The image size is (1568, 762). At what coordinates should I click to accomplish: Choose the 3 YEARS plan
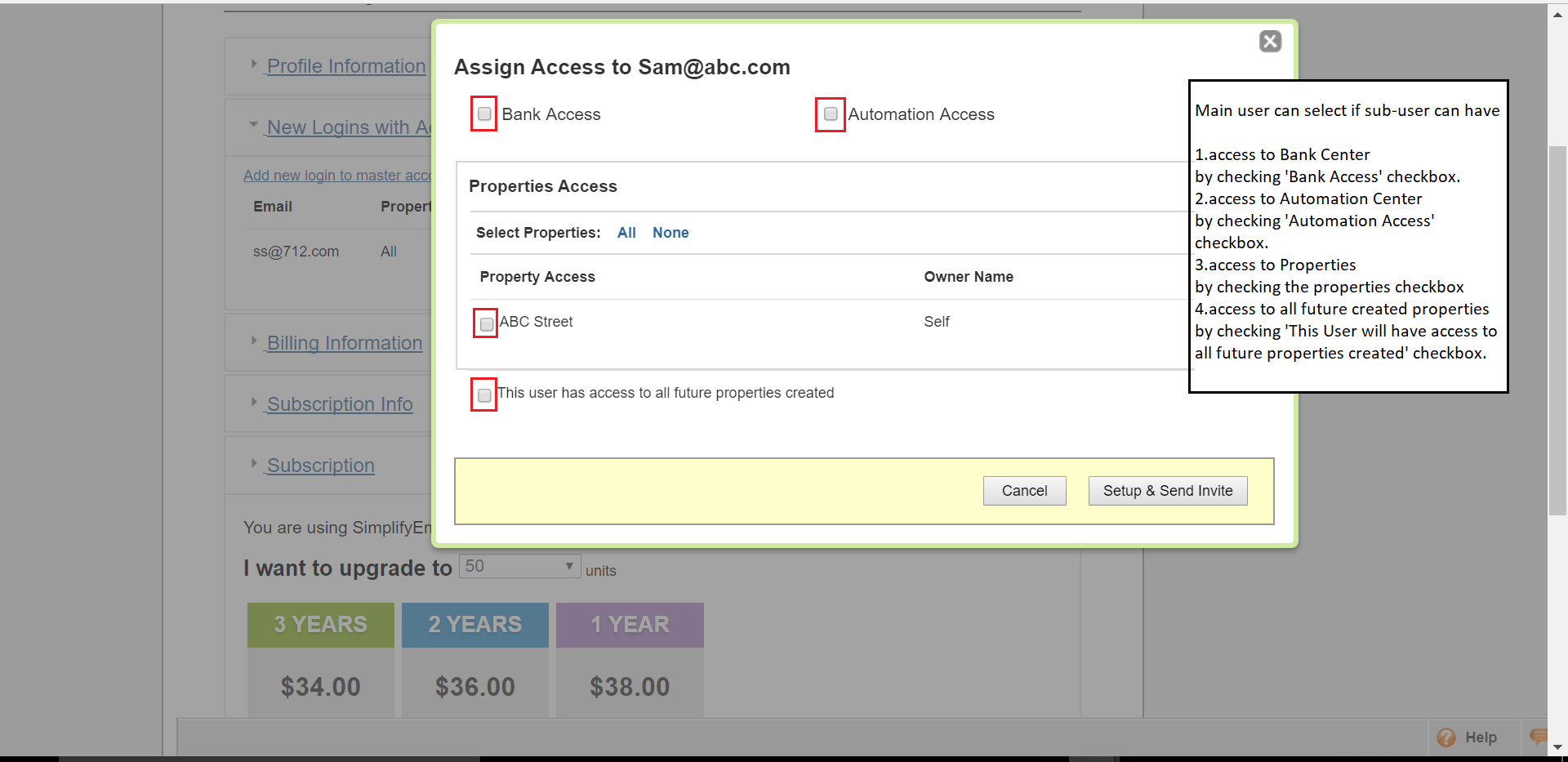320,625
